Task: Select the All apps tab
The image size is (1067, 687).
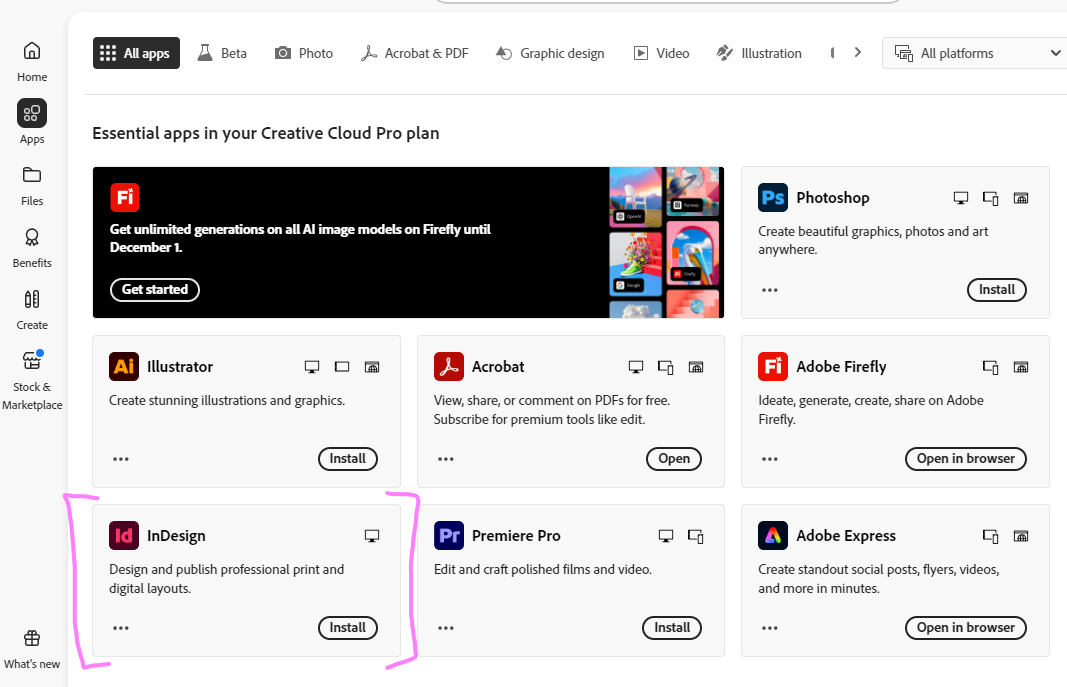Action: coord(136,53)
